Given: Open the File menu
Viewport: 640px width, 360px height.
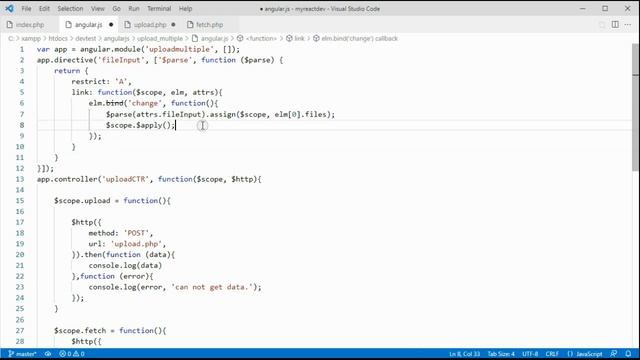Looking at the screenshot, I should coord(26,9).
